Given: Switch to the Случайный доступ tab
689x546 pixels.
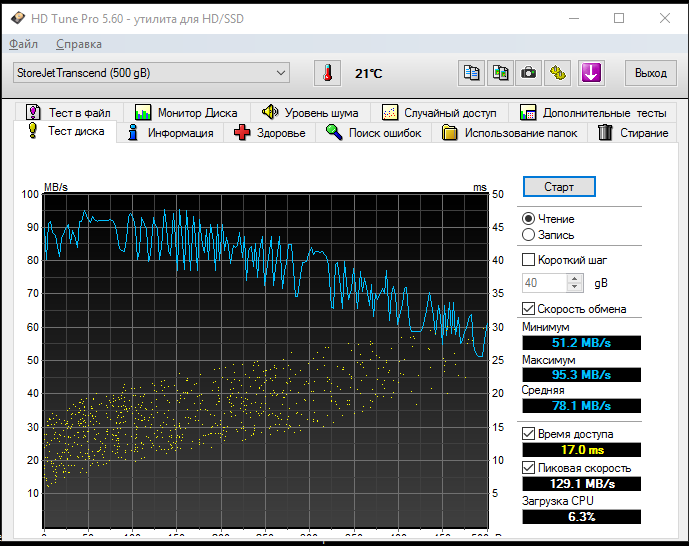Looking at the screenshot, I should pyautogui.click(x=439, y=113).
